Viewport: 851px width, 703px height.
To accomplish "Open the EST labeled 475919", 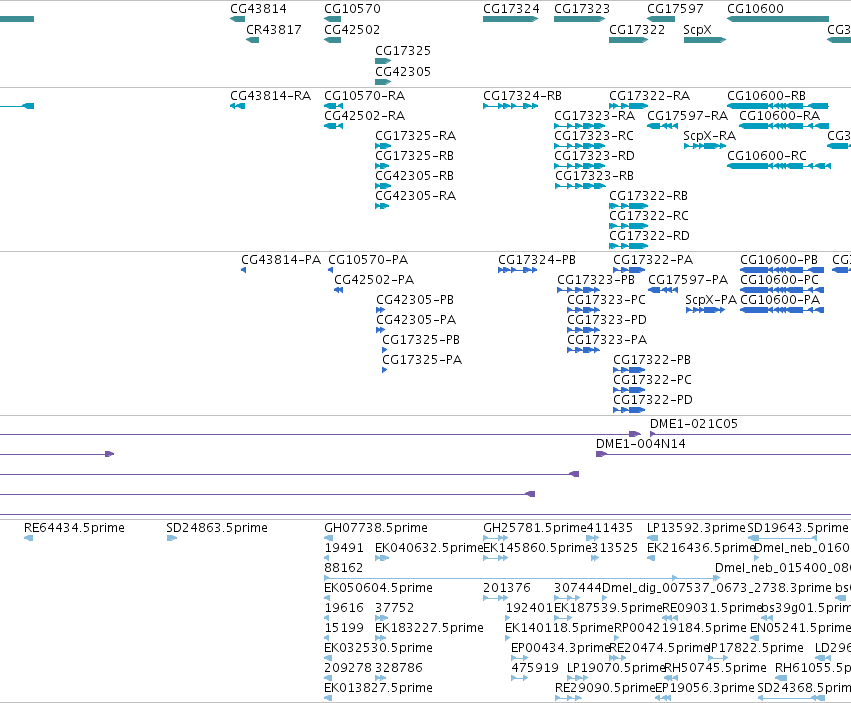I will (535, 668).
